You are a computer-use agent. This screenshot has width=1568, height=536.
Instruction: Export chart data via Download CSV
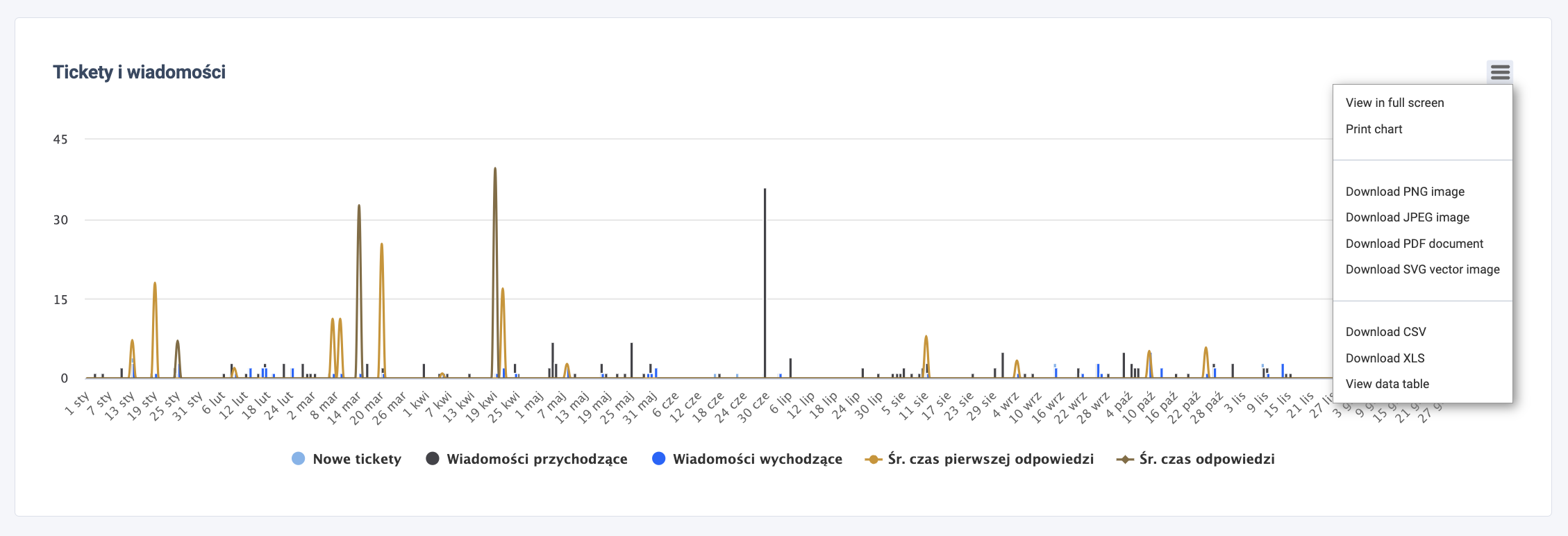(x=1385, y=332)
